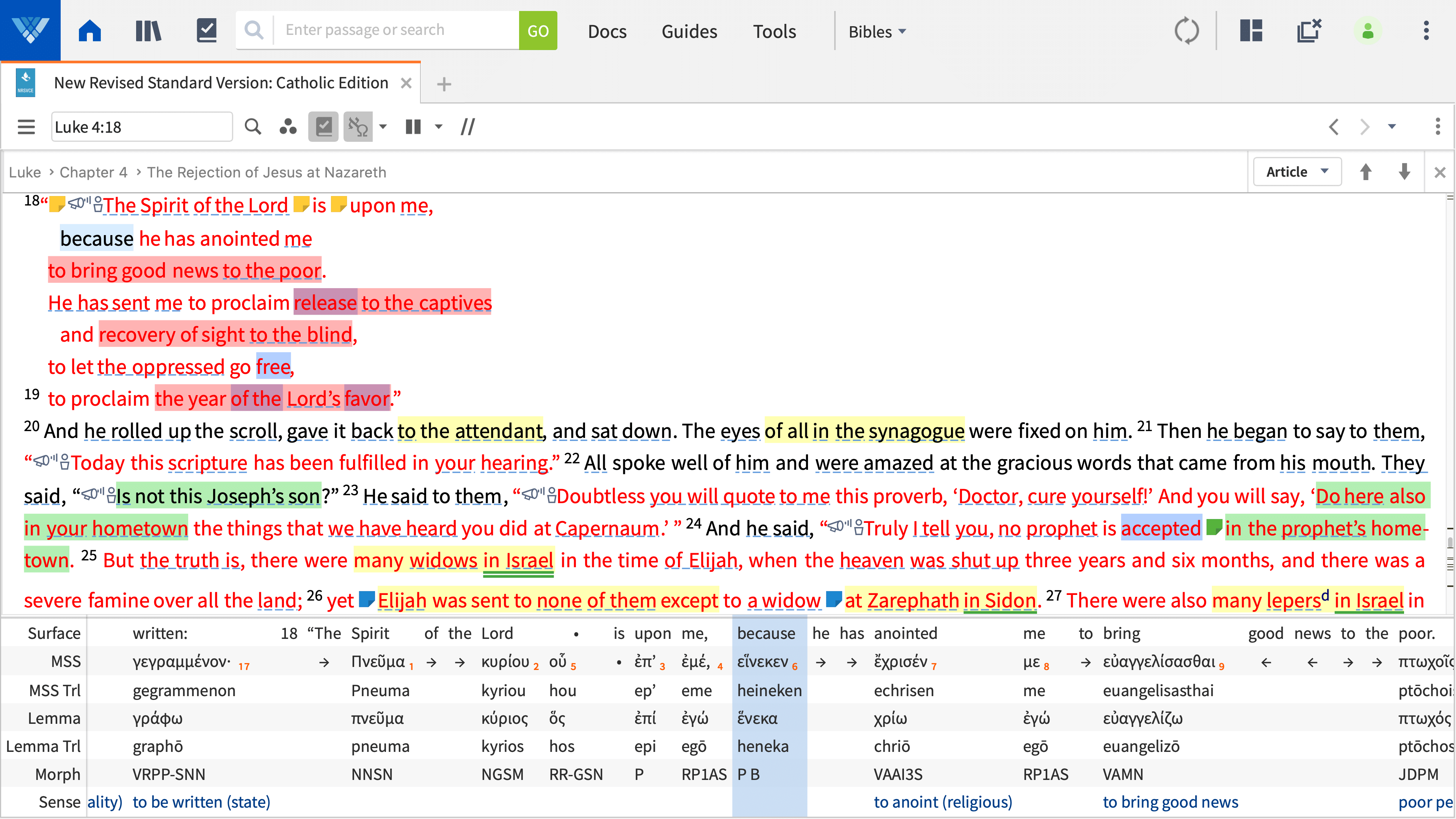Go to the Home dashboard icon
The width and height of the screenshot is (1456, 819).
(89, 30)
